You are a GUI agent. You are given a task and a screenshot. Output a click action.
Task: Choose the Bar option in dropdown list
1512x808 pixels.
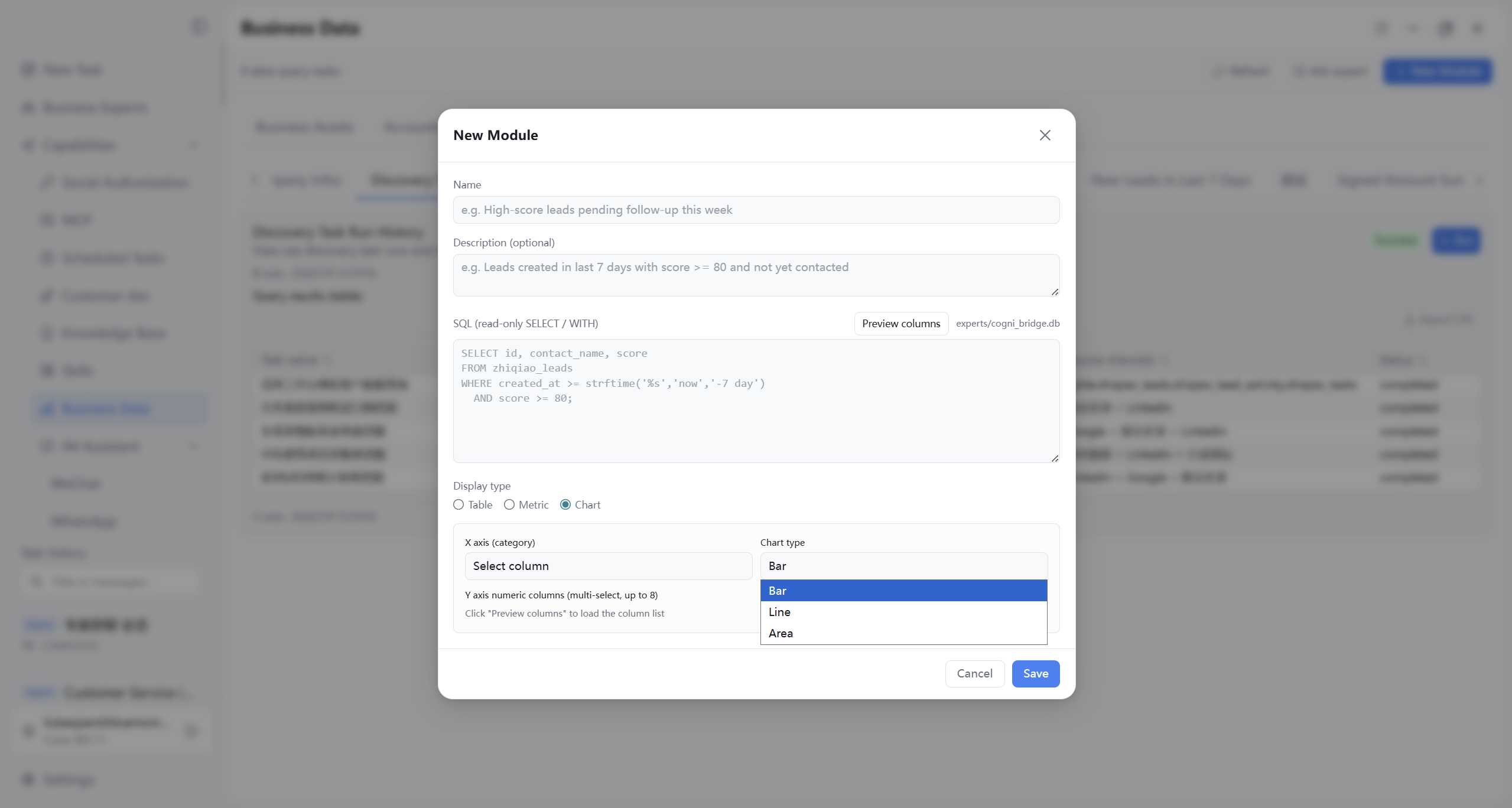[x=904, y=591]
